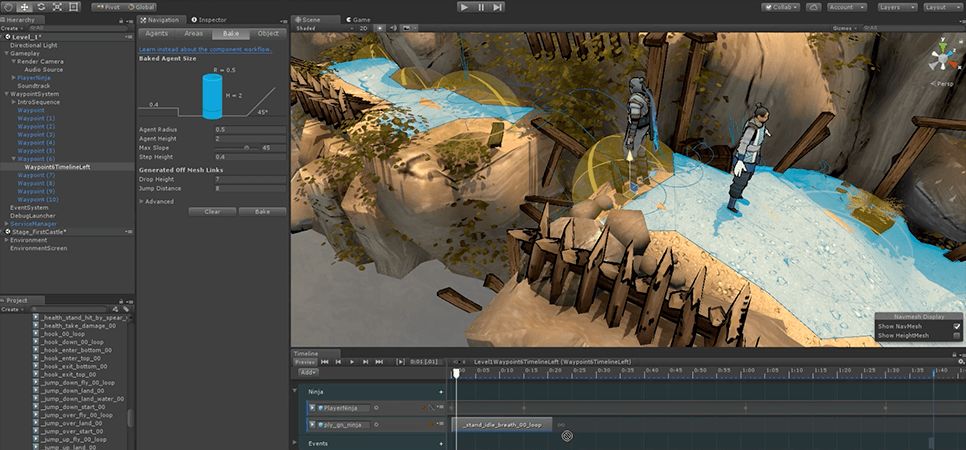Viewport: 966px width, 450px height.
Task: Toggle the Timeline Preview button
Action: pos(304,362)
